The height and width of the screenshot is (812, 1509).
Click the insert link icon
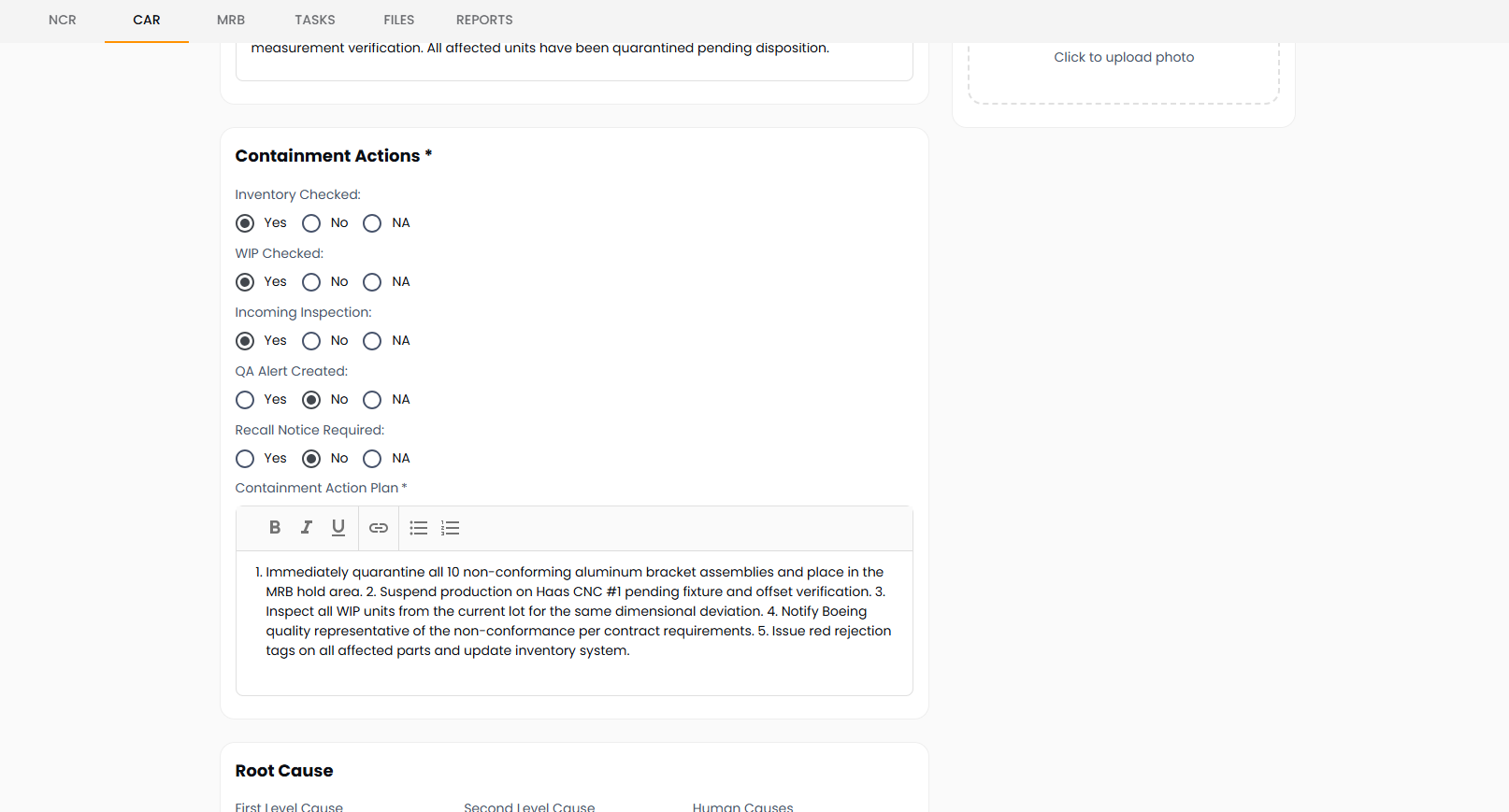(379, 528)
